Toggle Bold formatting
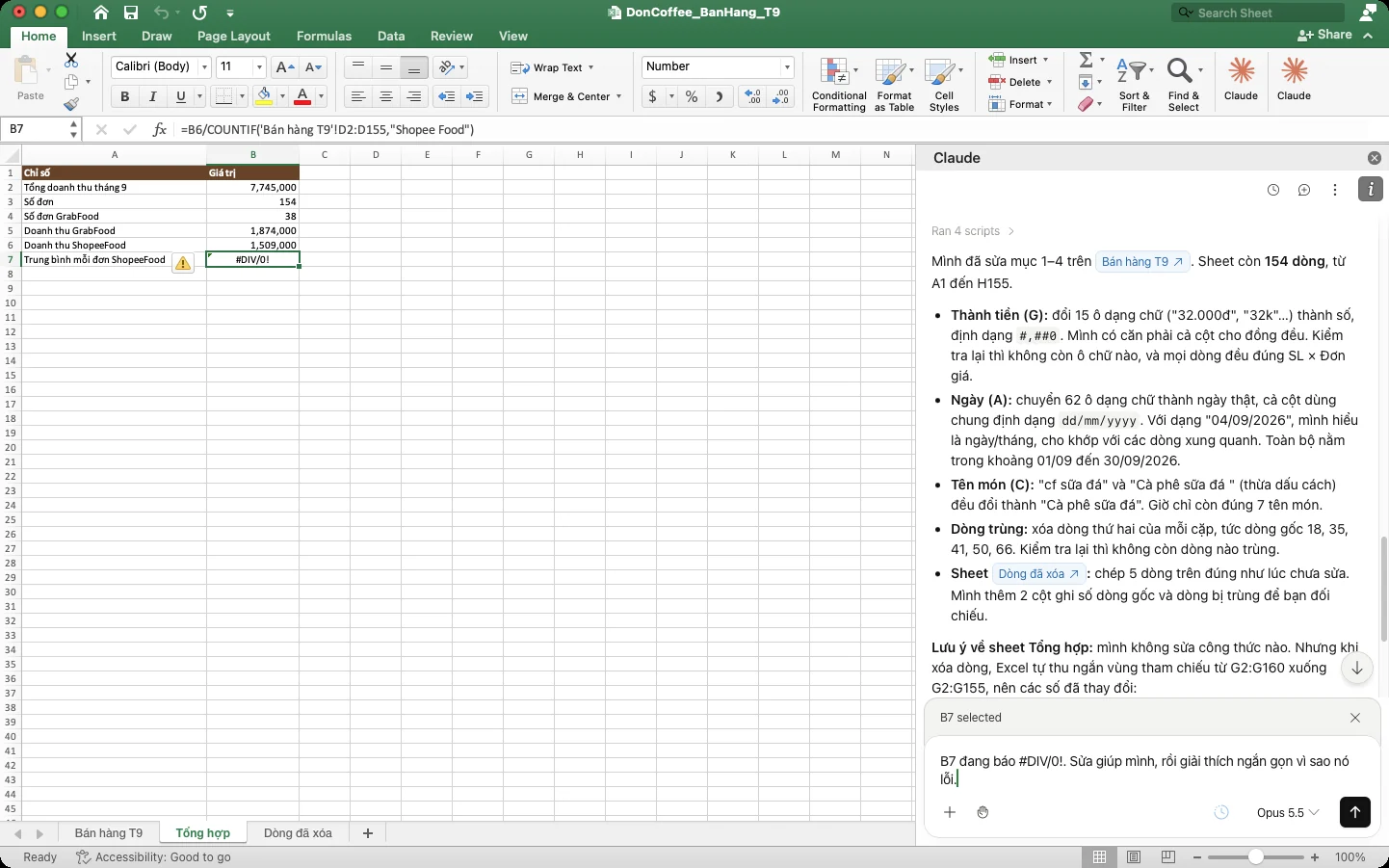This screenshot has height=868, width=1389. click(124, 96)
